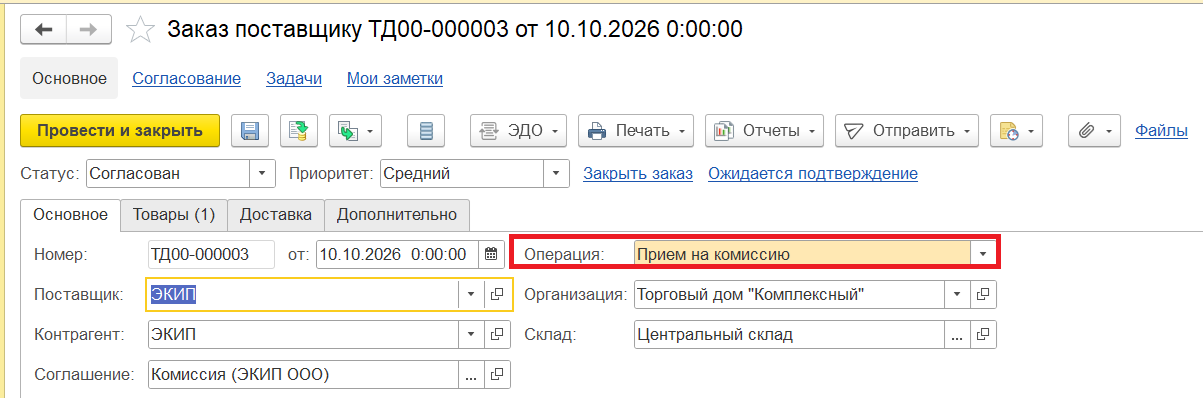Click Провести и закрыть button
This screenshot has height=398, width=1203.
click(120, 130)
